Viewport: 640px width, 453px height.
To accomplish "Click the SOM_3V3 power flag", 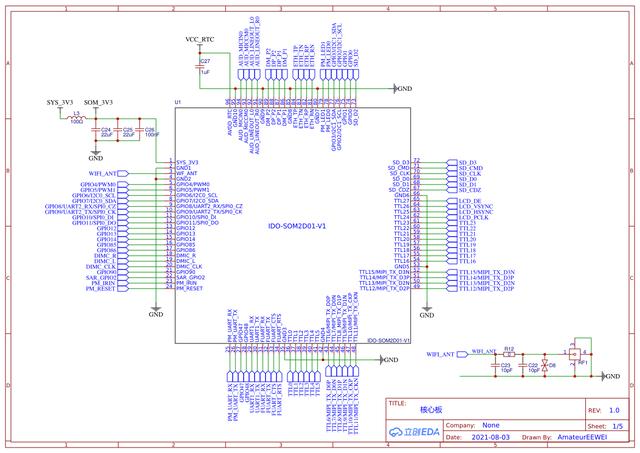I will [98, 105].
